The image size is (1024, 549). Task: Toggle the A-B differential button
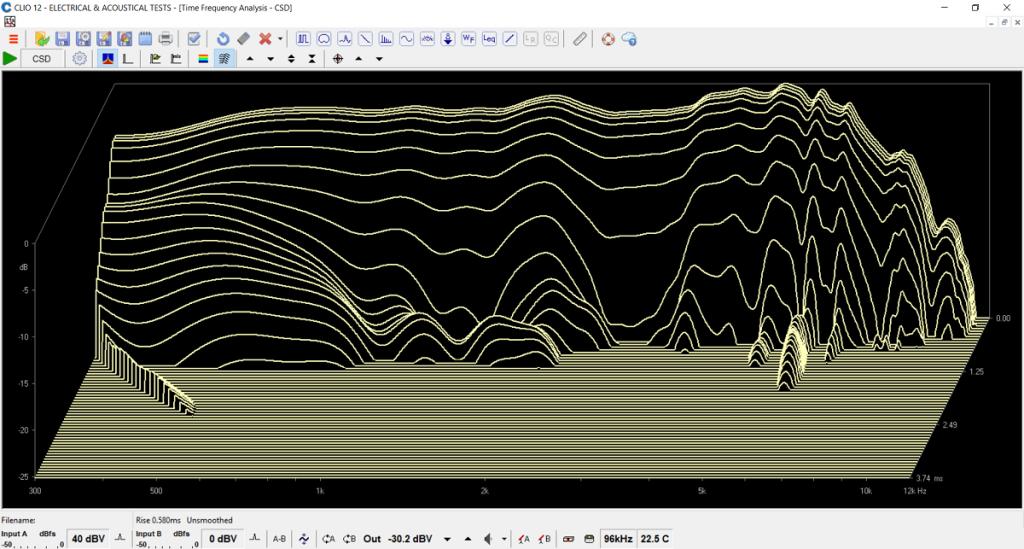280,539
